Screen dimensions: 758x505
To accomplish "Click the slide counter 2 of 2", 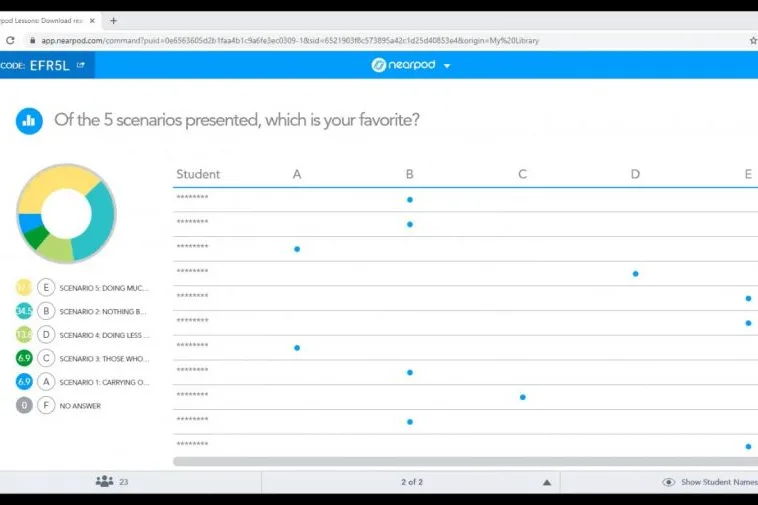I will (412, 482).
